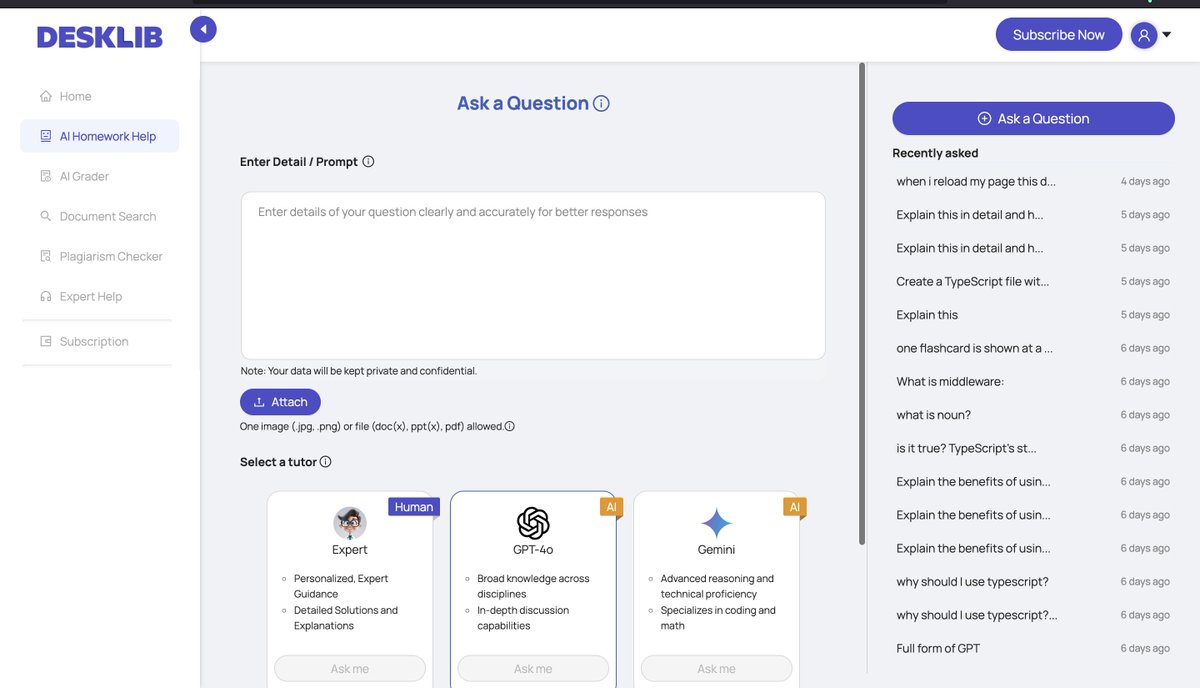Click the Document Search magnifier icon
Screen dimensions: 1200x688
[46, 216]
